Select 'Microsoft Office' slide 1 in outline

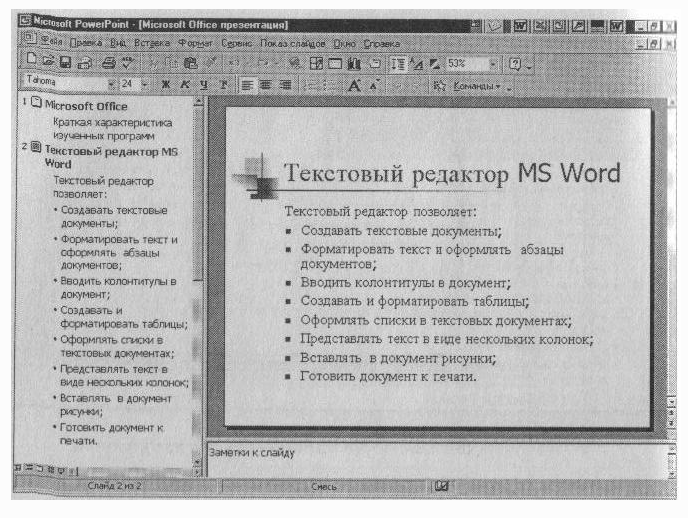(x=86, y=106)
